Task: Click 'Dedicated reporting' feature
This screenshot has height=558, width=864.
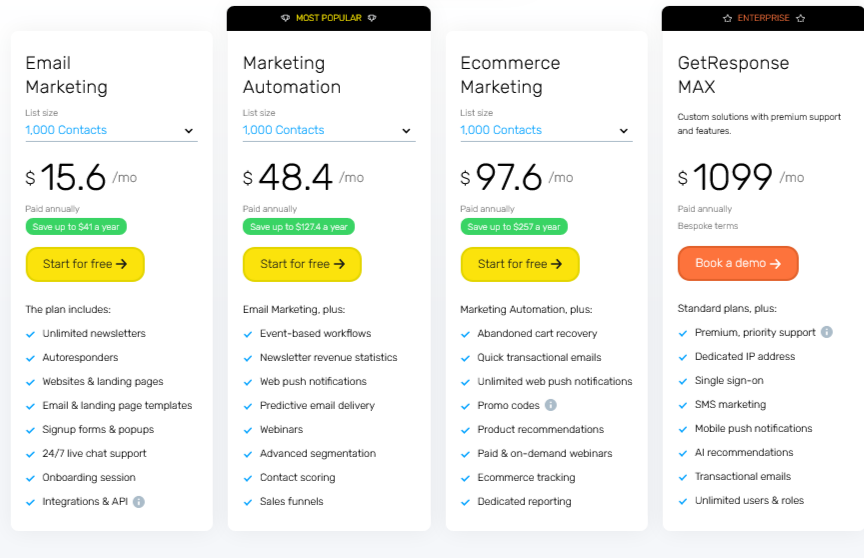Action: (x=525, y=502)
